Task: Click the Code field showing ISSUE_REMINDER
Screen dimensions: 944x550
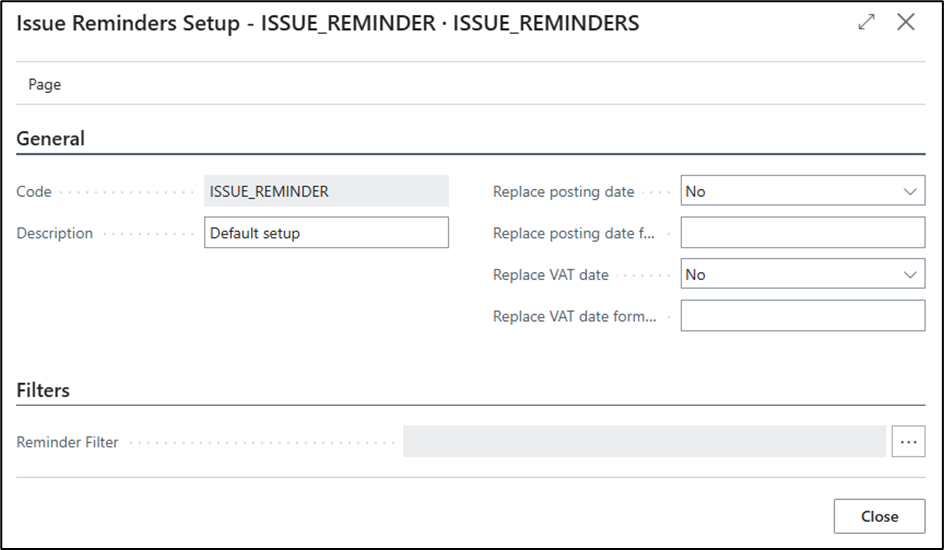Action: point(326,191)
